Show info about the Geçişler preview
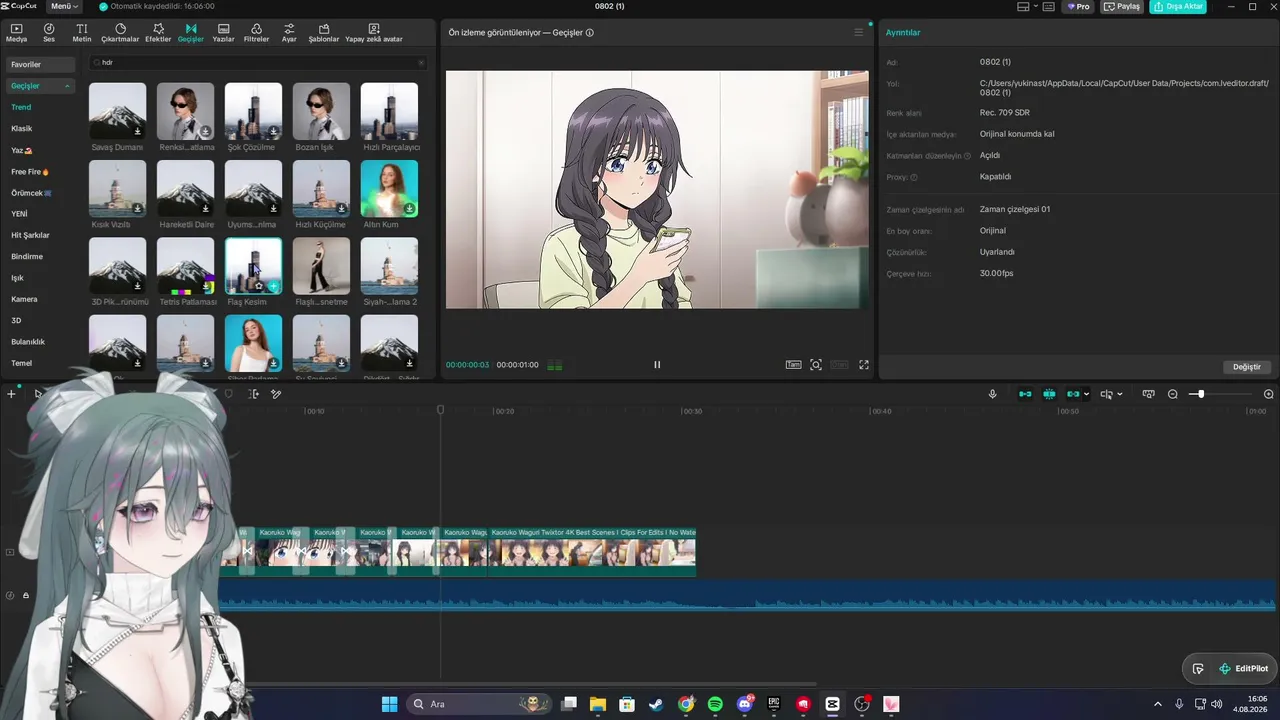This screenshot has height=720, width=1280. coord(590,33)
